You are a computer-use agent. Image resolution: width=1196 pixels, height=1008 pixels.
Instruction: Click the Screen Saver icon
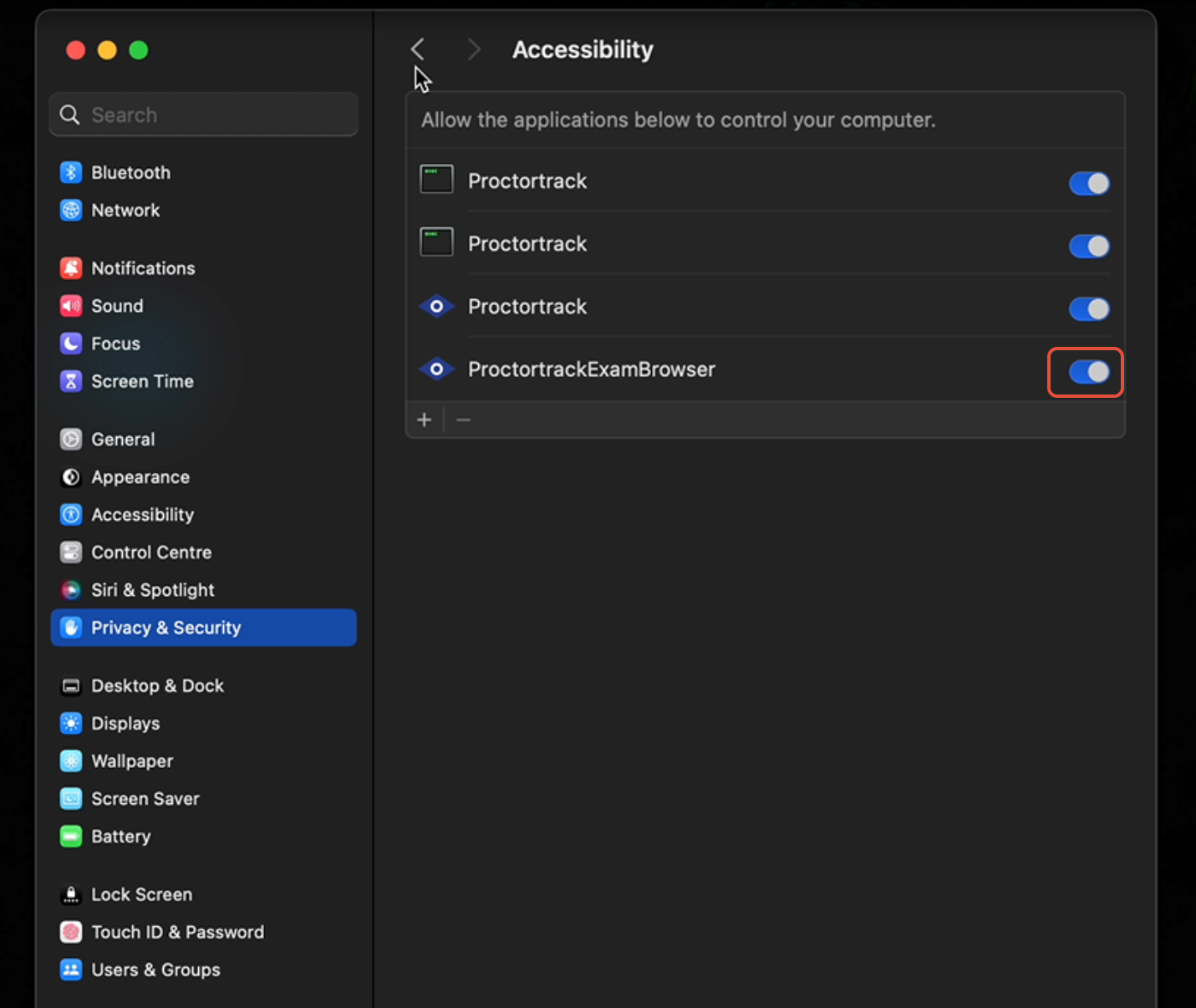pos(71,798)
